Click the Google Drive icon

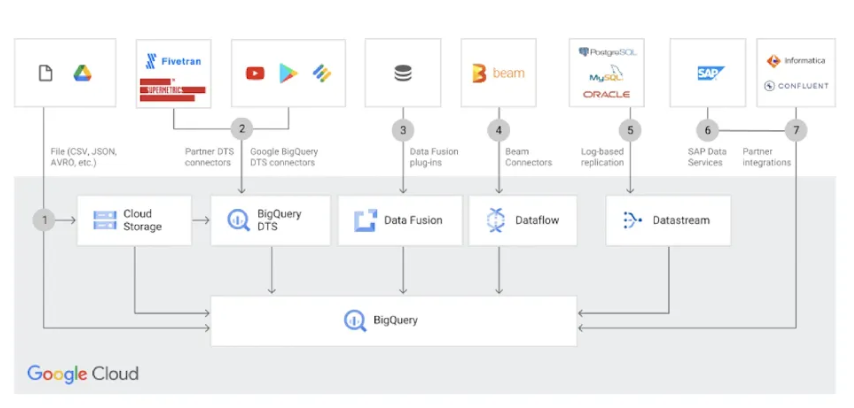(x=82, y=73)
